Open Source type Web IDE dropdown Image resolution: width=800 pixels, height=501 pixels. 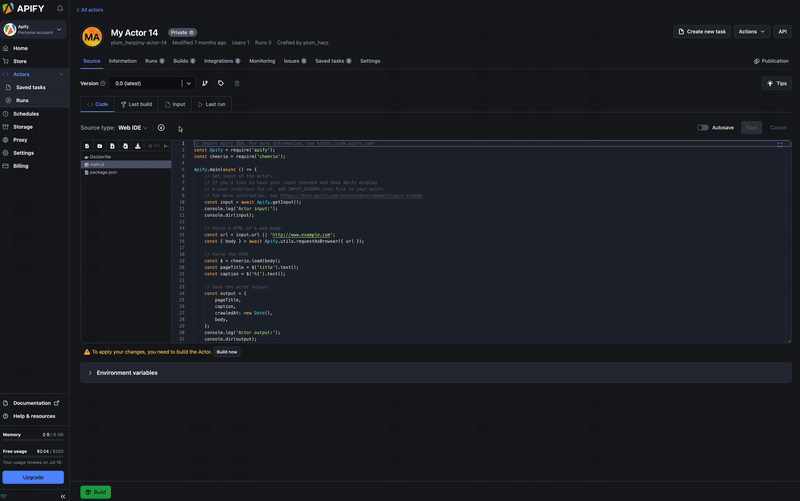132,128
